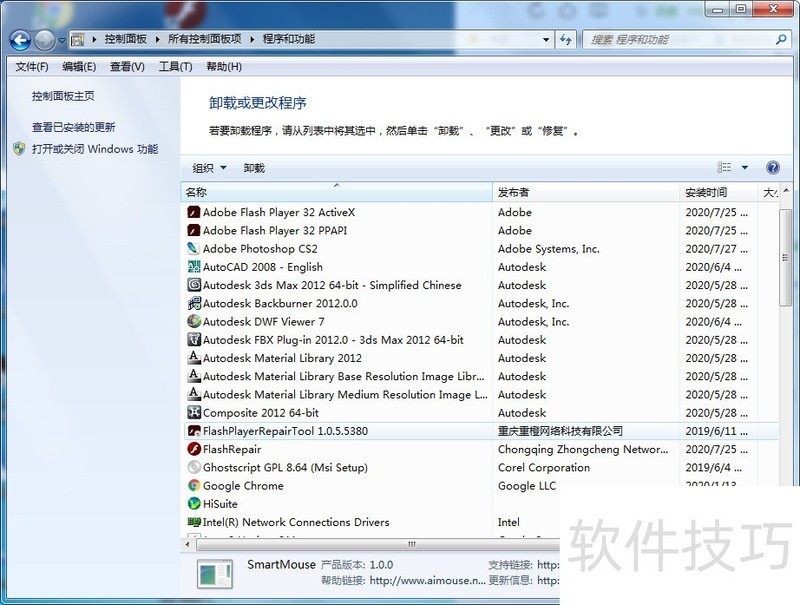800x605 pixels.
Task: Click the Adobe Photoshop CS2 feather icon
Action: coord(194,249)
